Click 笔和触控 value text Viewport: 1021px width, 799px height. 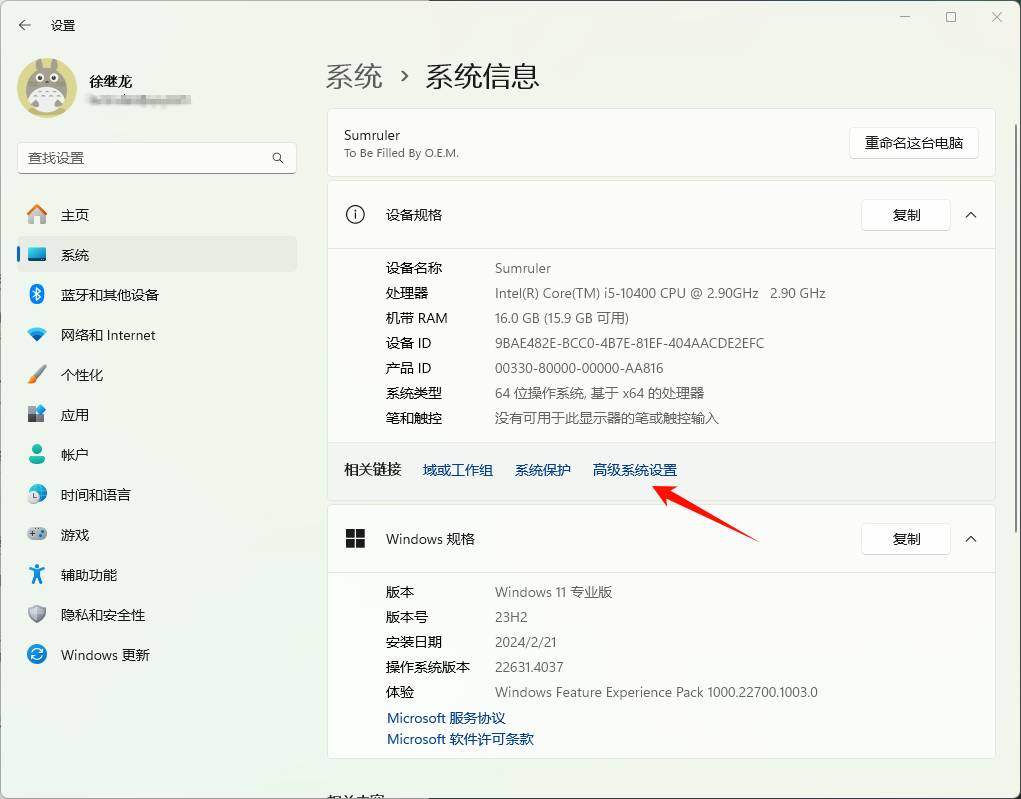coord(607,418)
